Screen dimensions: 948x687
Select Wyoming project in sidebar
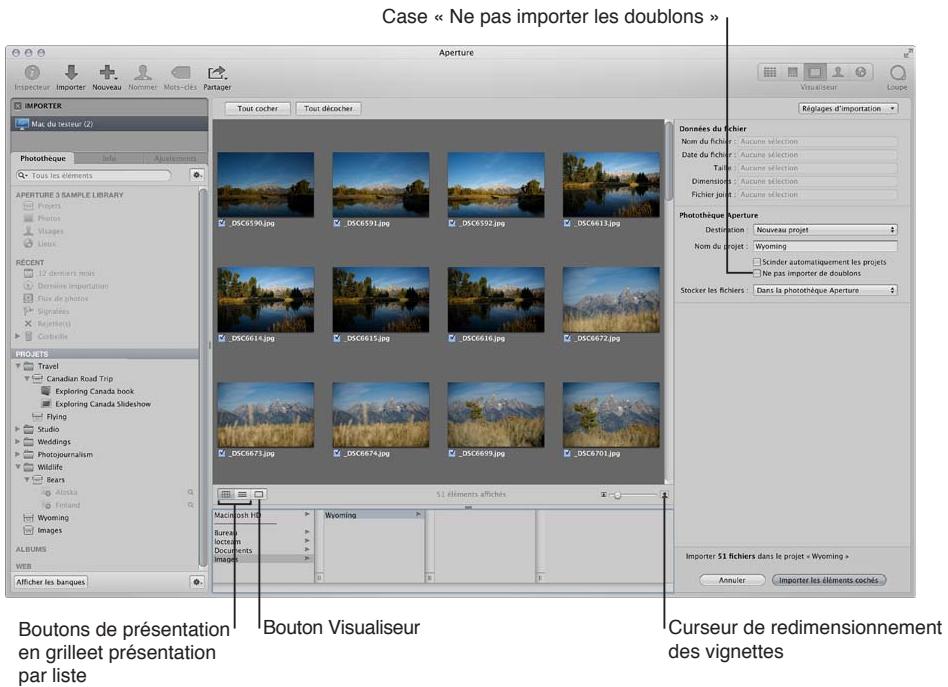pyautogui.click(x=53, y=518)
